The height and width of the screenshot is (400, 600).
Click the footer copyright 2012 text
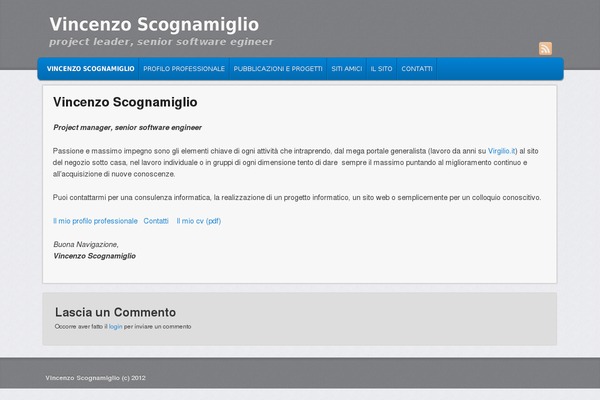coord(95,378)
